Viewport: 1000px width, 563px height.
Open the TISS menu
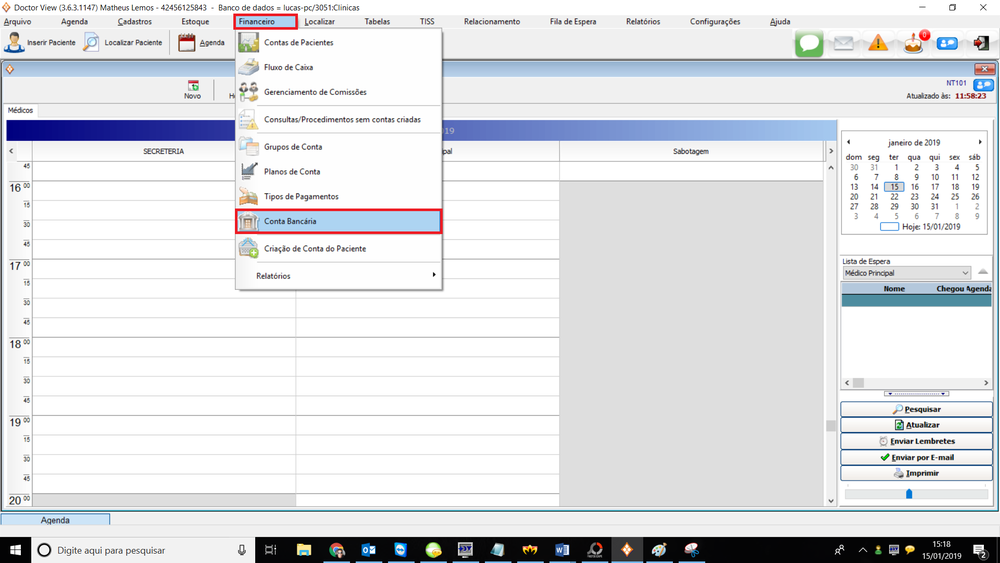[427, 21]
